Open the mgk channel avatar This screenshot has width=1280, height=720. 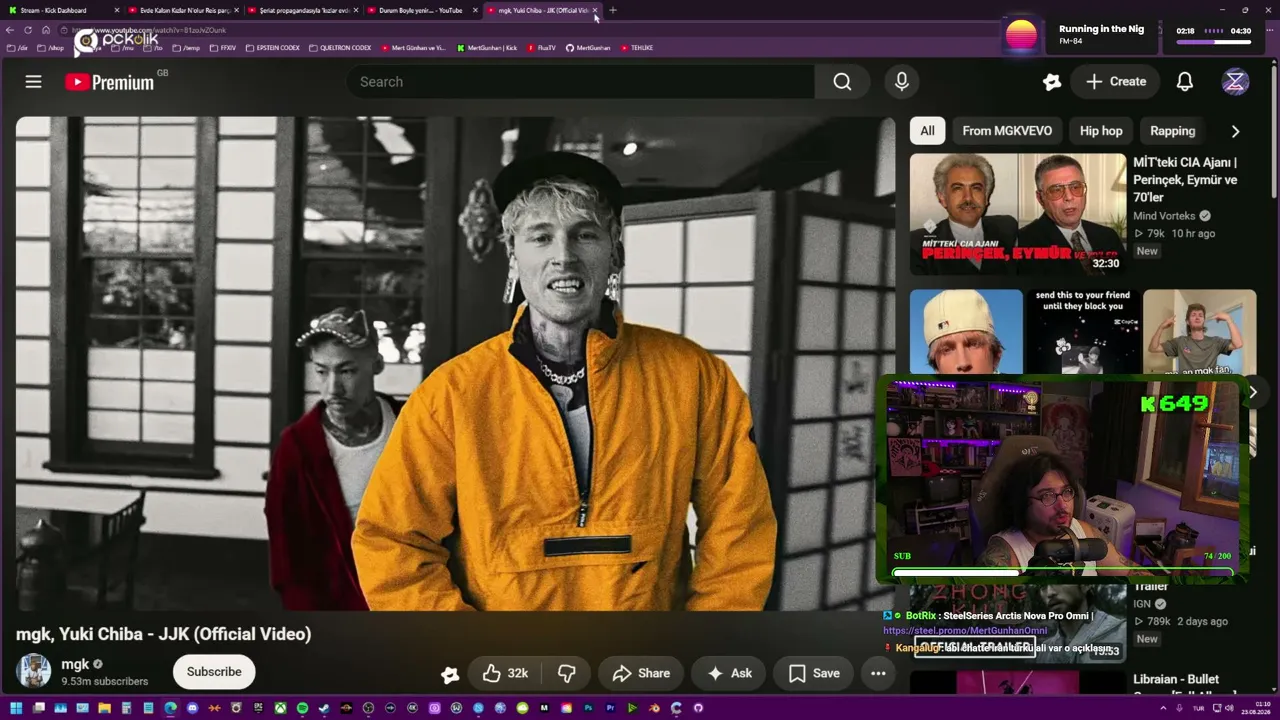(x=34, y=671)
